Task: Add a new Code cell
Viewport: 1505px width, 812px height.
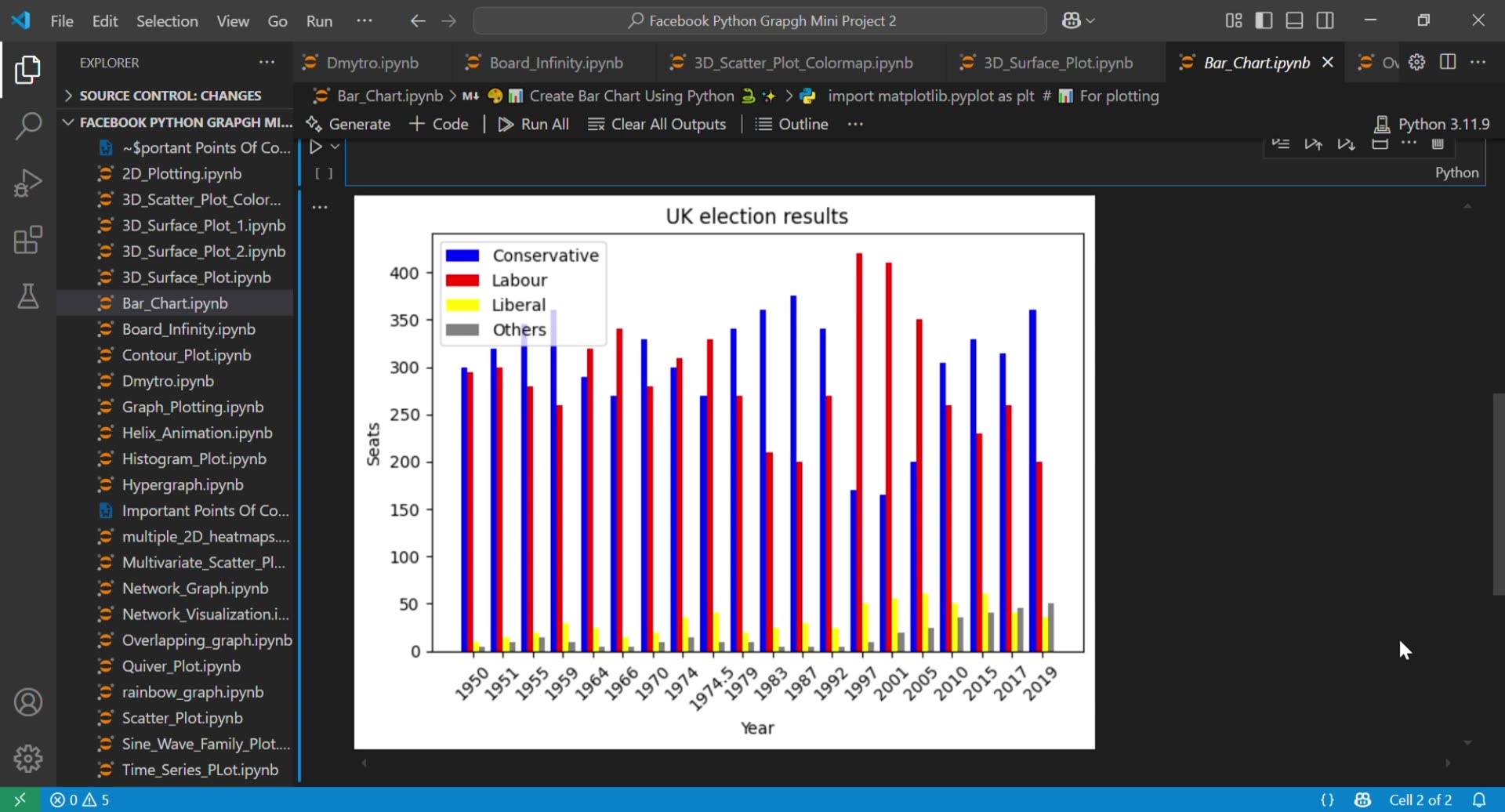Action: coord(439,124)
